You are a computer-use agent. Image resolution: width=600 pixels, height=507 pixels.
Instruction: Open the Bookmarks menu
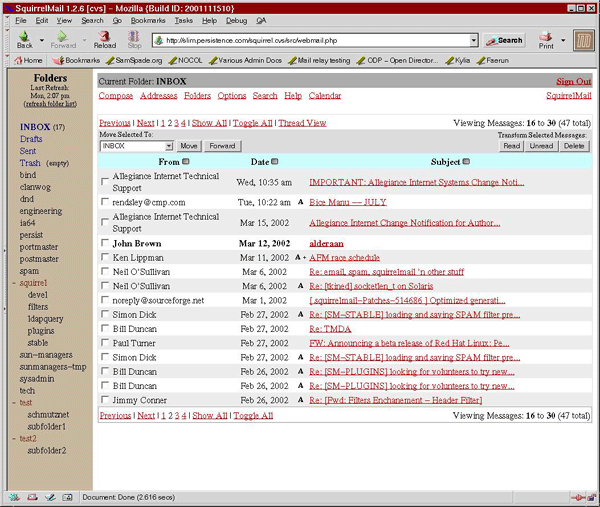(148, 21)
